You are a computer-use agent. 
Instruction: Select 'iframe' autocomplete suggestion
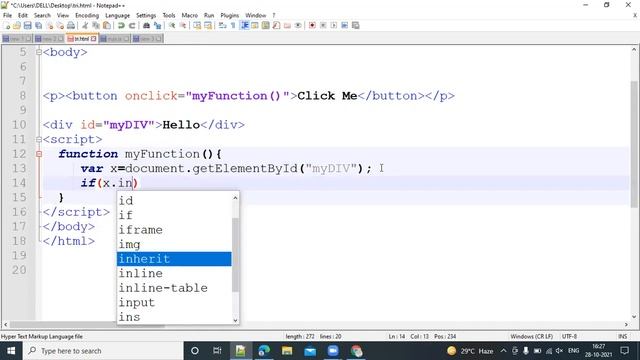174,230
